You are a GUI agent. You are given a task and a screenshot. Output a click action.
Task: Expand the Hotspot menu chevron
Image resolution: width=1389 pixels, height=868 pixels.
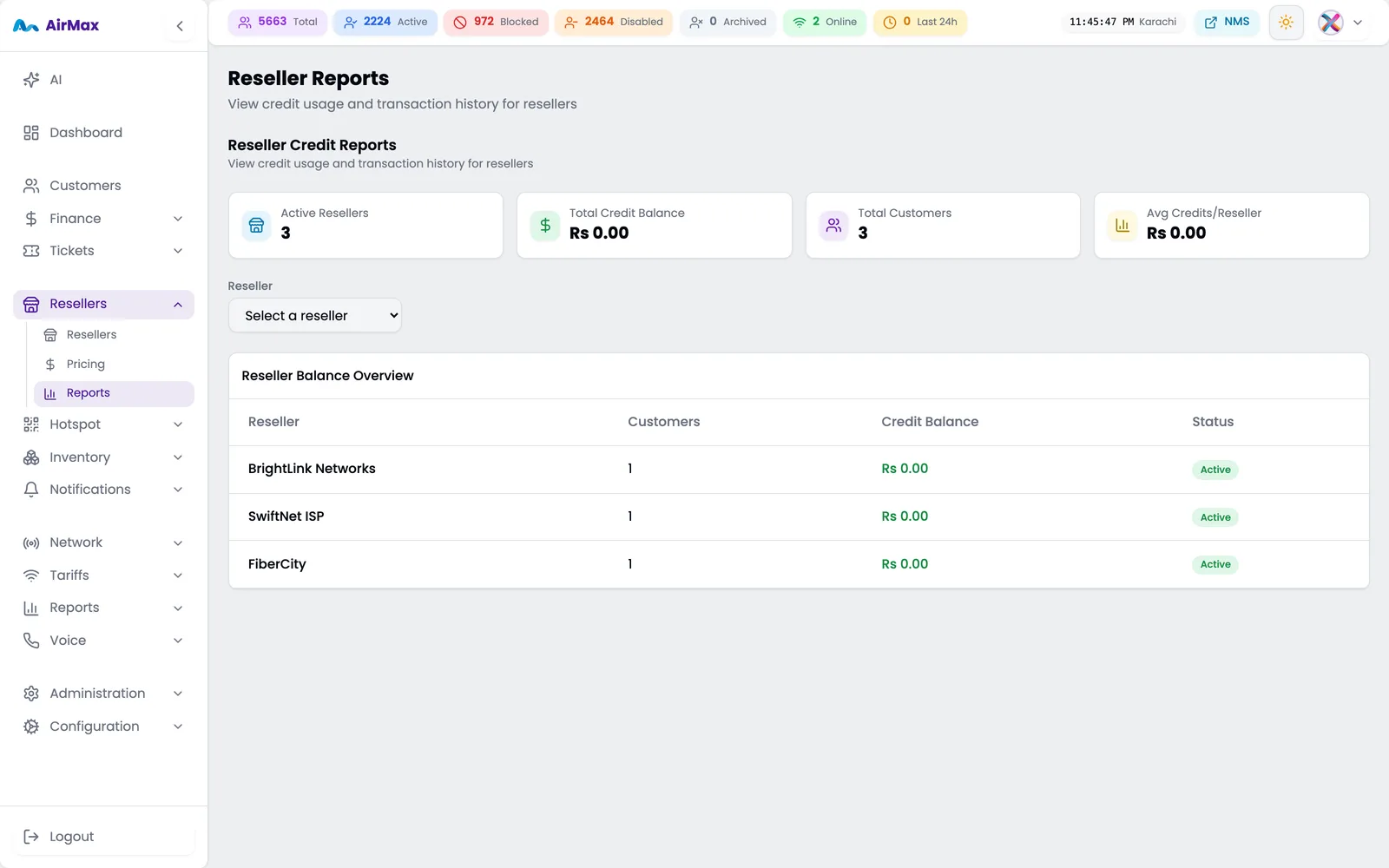click(178, 424)
